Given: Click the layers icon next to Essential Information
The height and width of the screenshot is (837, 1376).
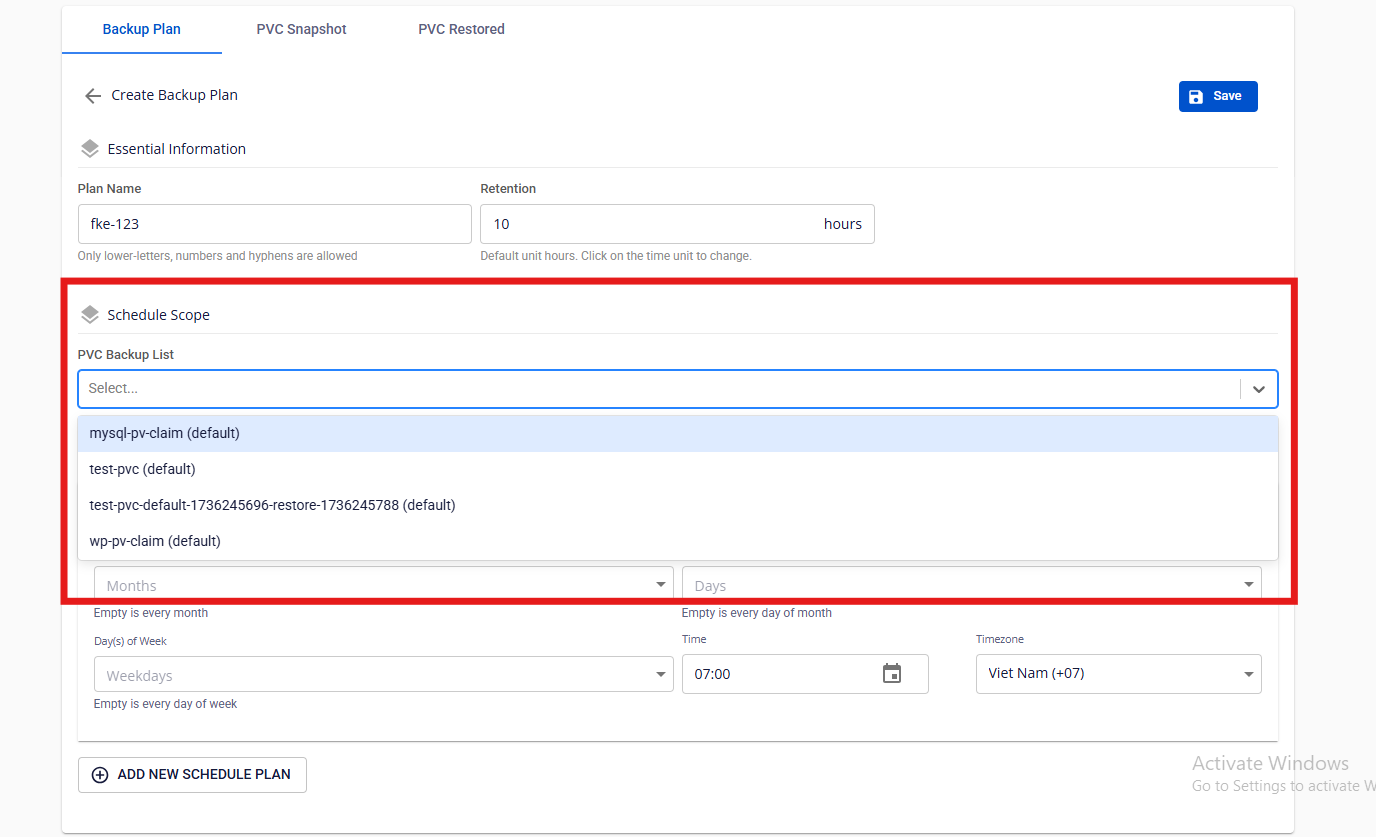Looking at the screenshot, I should [90, 149].
